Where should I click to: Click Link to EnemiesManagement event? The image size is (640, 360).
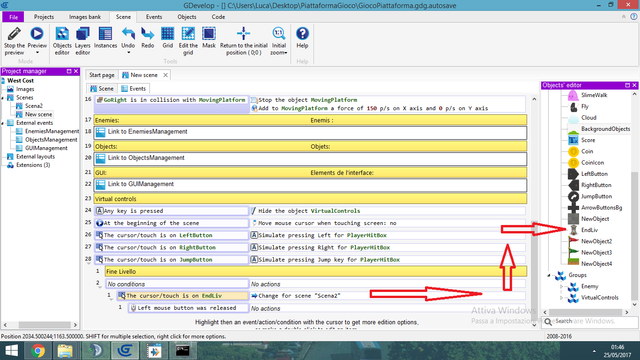coord(310,132)
